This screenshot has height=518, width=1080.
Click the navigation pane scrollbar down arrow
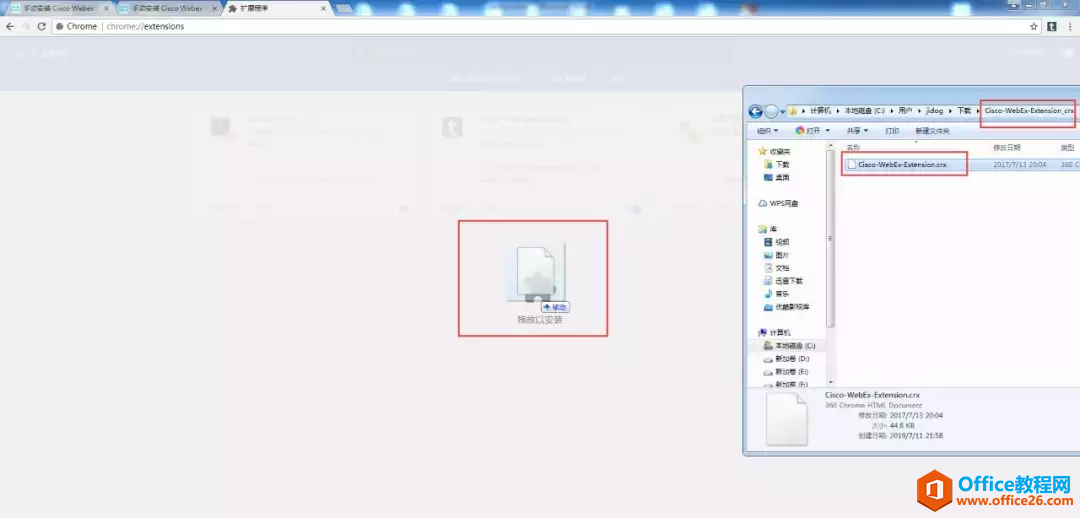click(x=831, y=382)
